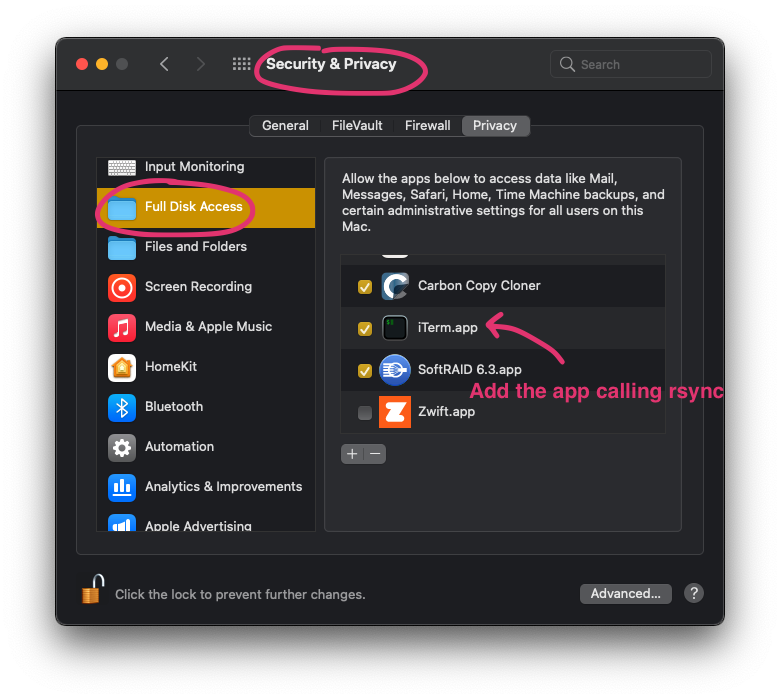Select Apple Advertising category
The height and width of the screenshot is (699, 780).
pyautogui.click(x=206, y=521)
